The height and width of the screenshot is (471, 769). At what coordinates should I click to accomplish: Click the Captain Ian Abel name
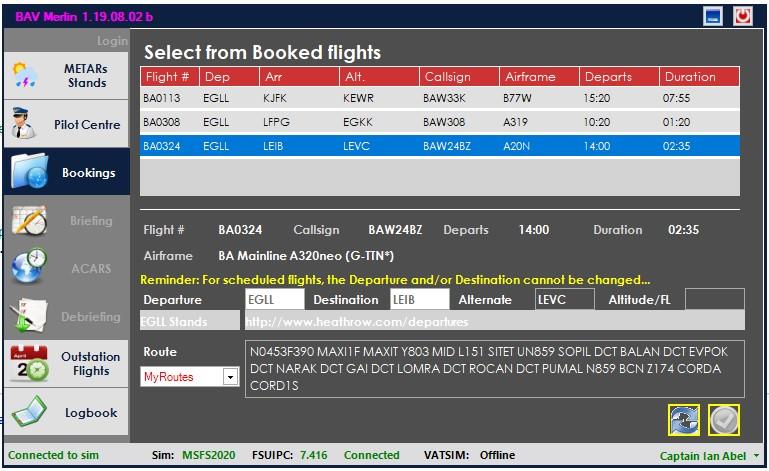tap(703, 456)
